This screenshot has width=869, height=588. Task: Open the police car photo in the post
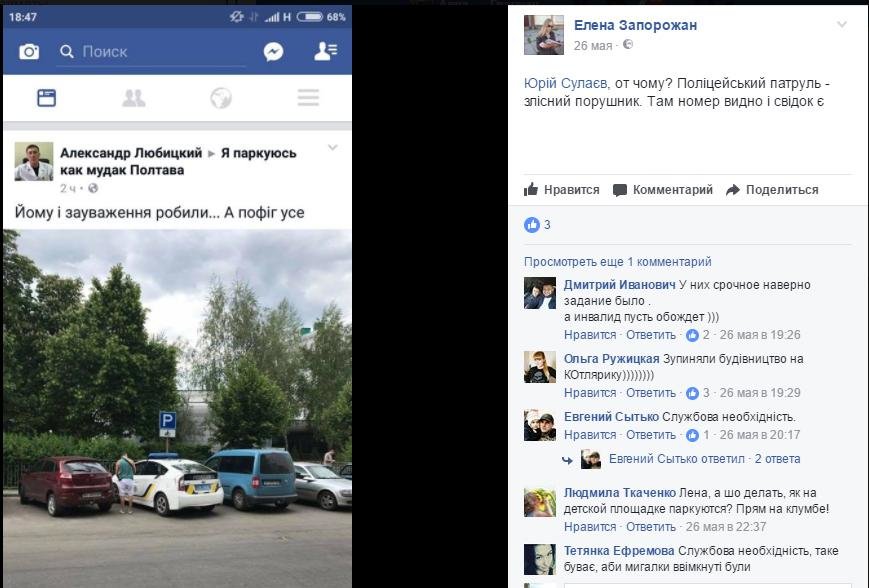pyautogui.click(x=177, y=408)
